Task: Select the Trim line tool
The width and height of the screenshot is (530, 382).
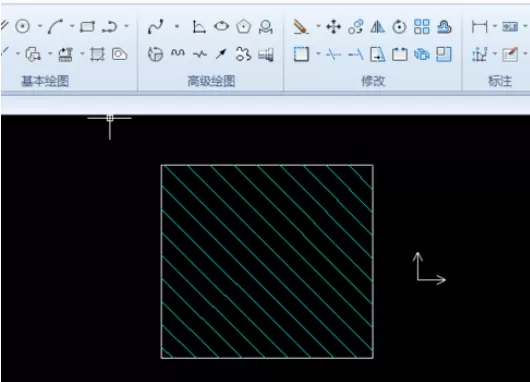Action: point(334,54)
